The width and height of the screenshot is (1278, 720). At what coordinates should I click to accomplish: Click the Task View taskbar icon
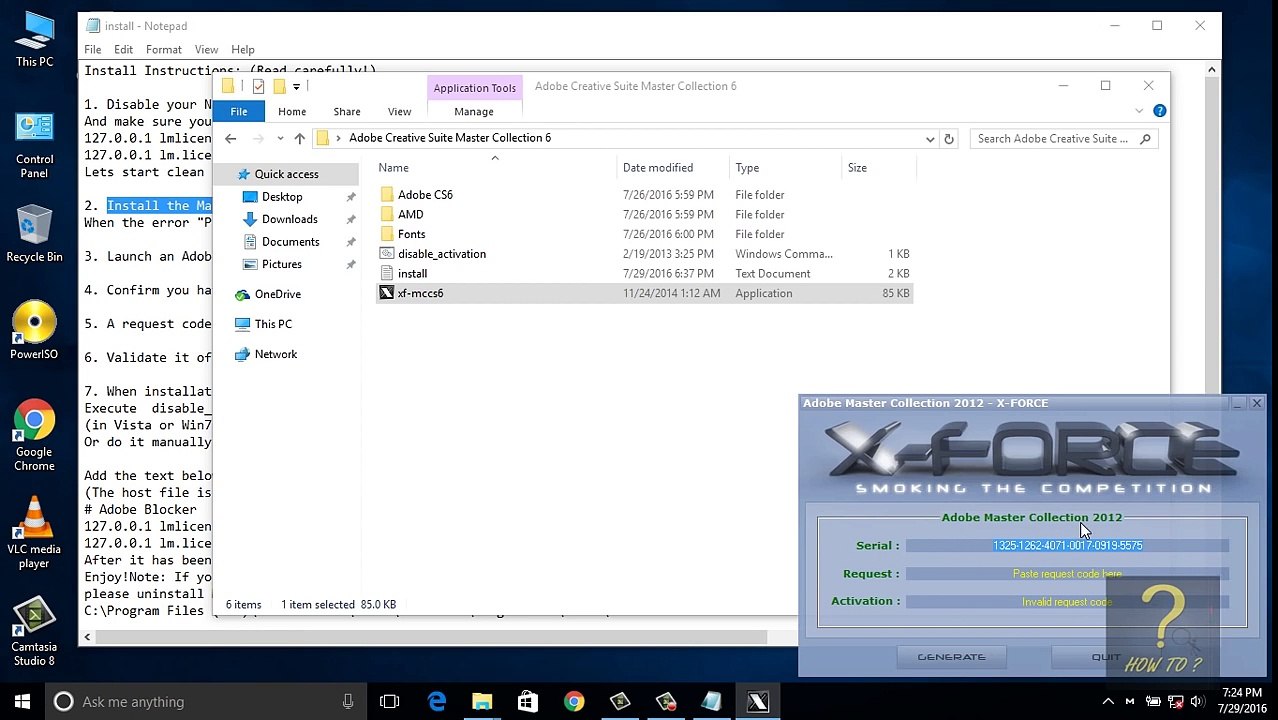point(390,702)
